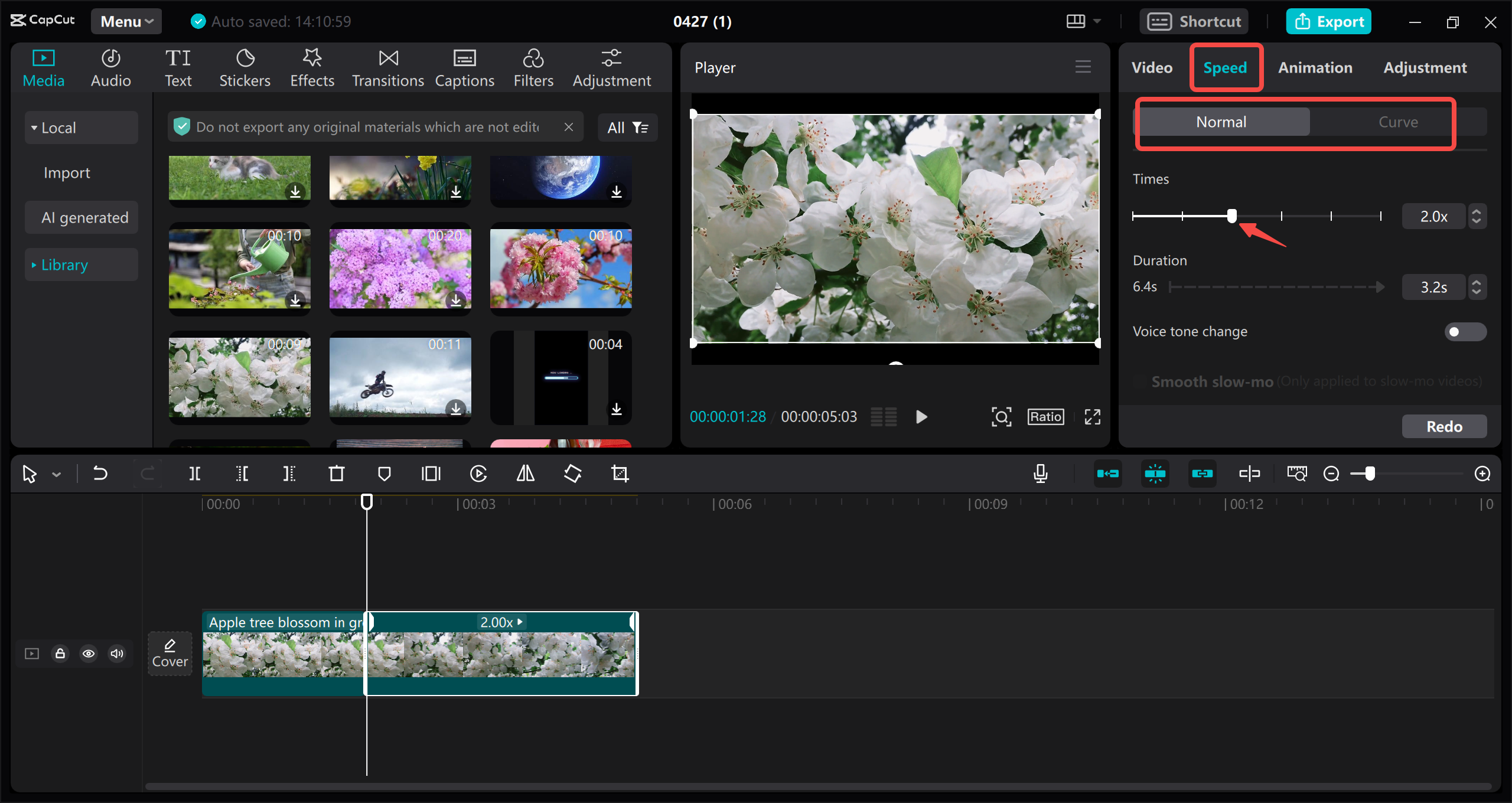
Task: Click the Delete right (trim end) icon
Action: [x=289, y=474]
